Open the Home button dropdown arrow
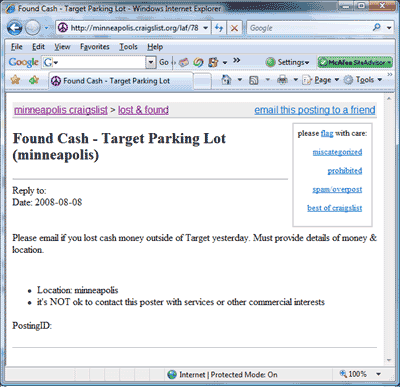The height and width of the screenshot is (387, 400). (240, 80)
